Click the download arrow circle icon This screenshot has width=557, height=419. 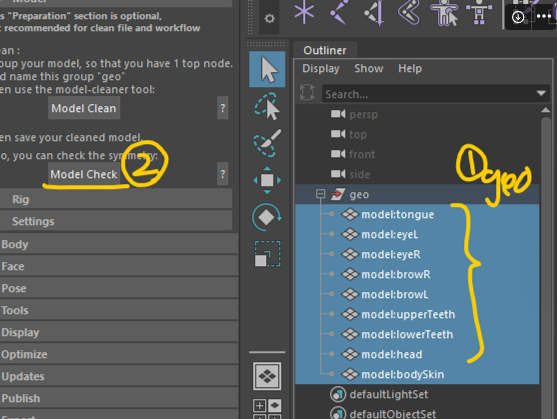point(518,17)
